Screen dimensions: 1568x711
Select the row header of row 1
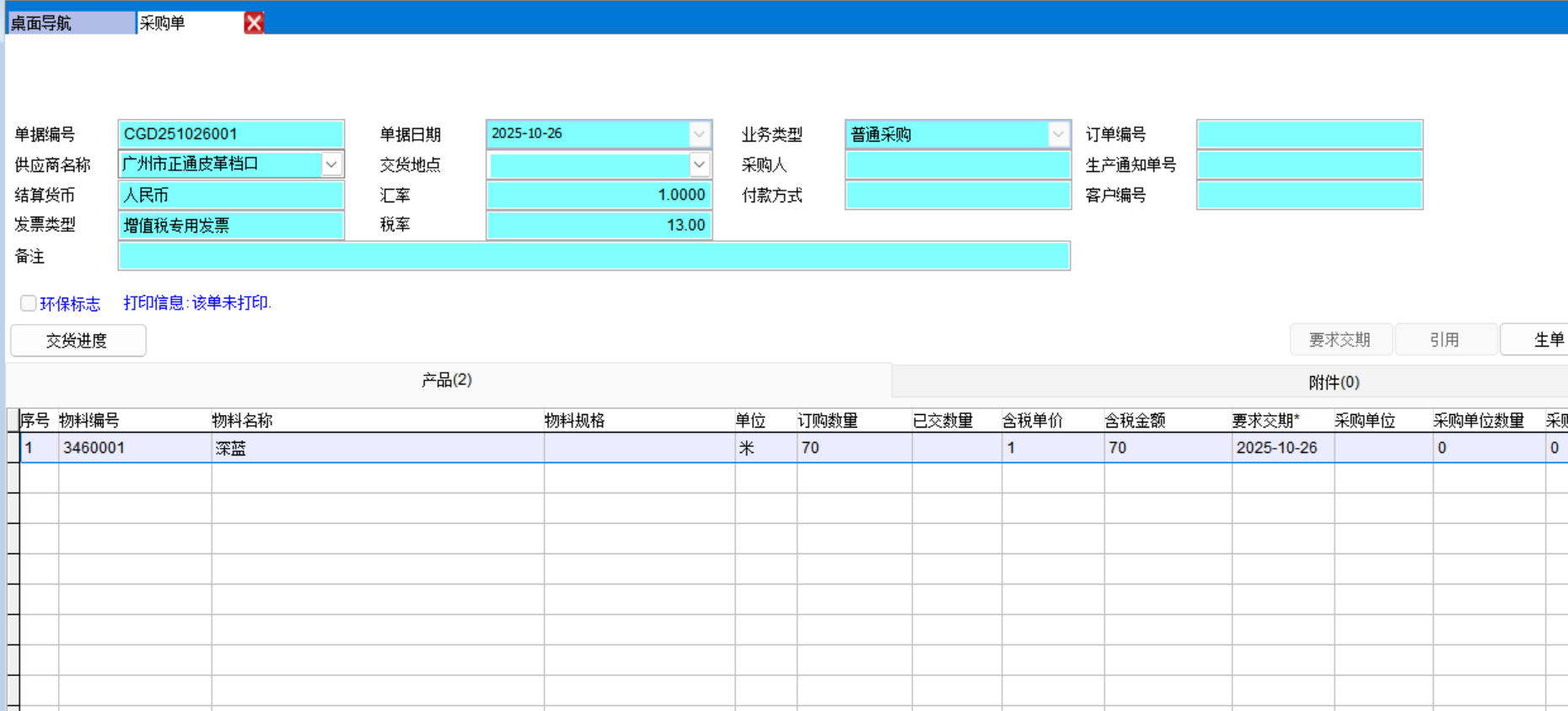click(13, 448)
